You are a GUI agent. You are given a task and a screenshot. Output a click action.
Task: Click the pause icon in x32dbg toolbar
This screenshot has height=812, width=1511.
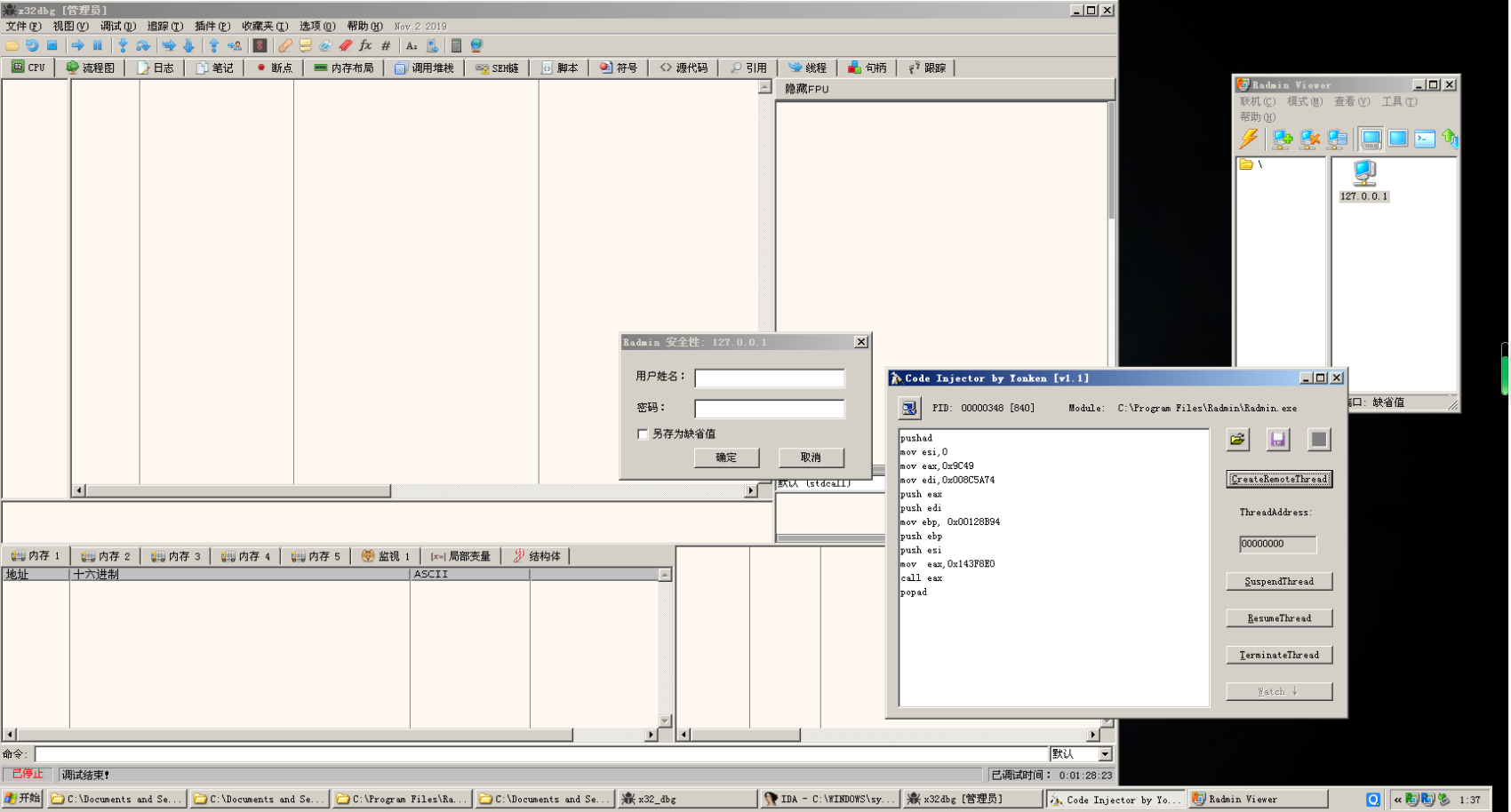[x=98, y=45]
